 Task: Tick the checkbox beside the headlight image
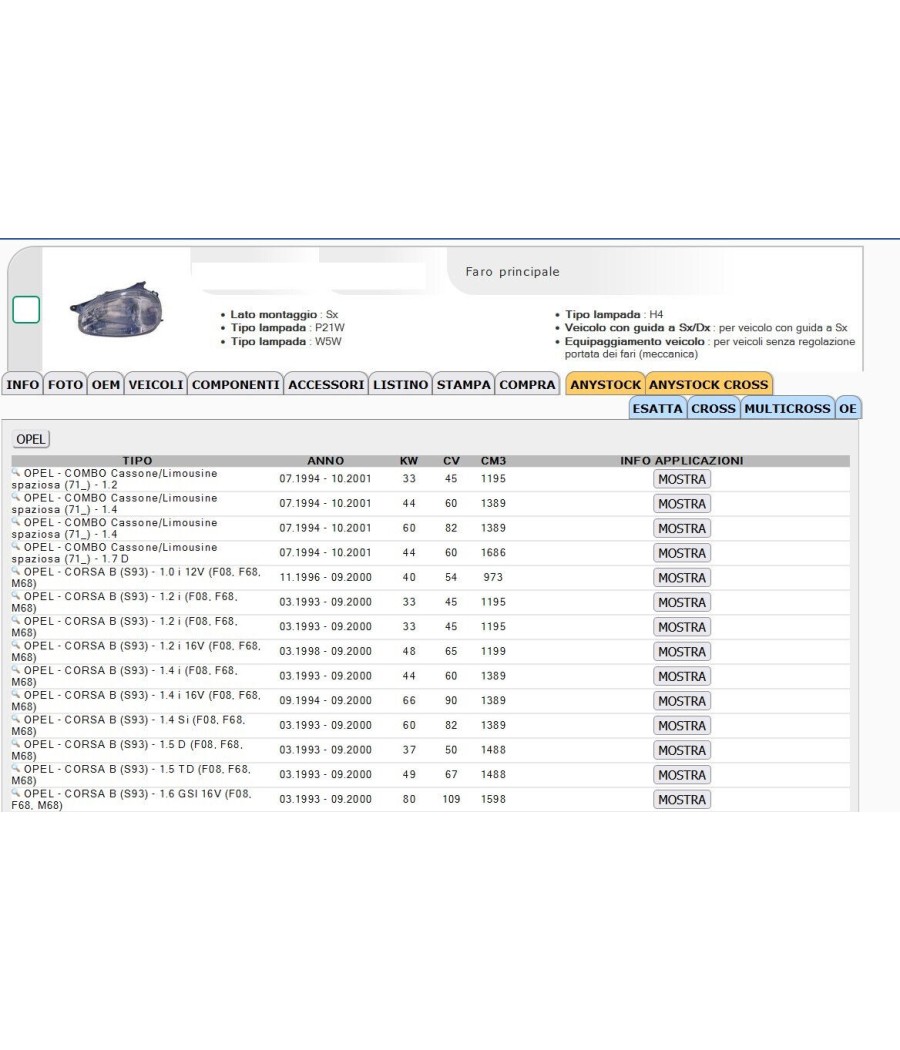(x=26, y=309)
